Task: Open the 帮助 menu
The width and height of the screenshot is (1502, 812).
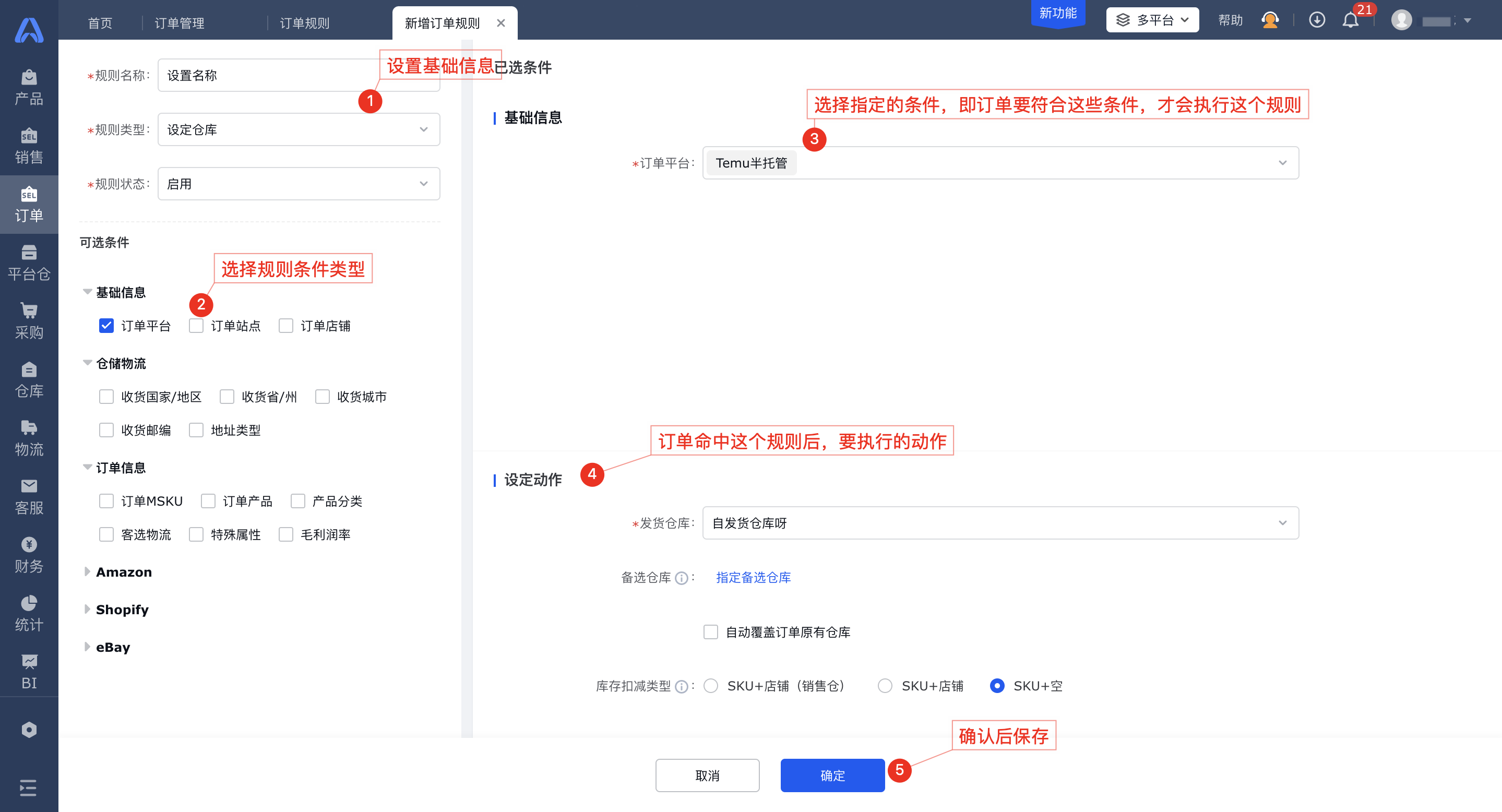Action: pos(1230,20)
